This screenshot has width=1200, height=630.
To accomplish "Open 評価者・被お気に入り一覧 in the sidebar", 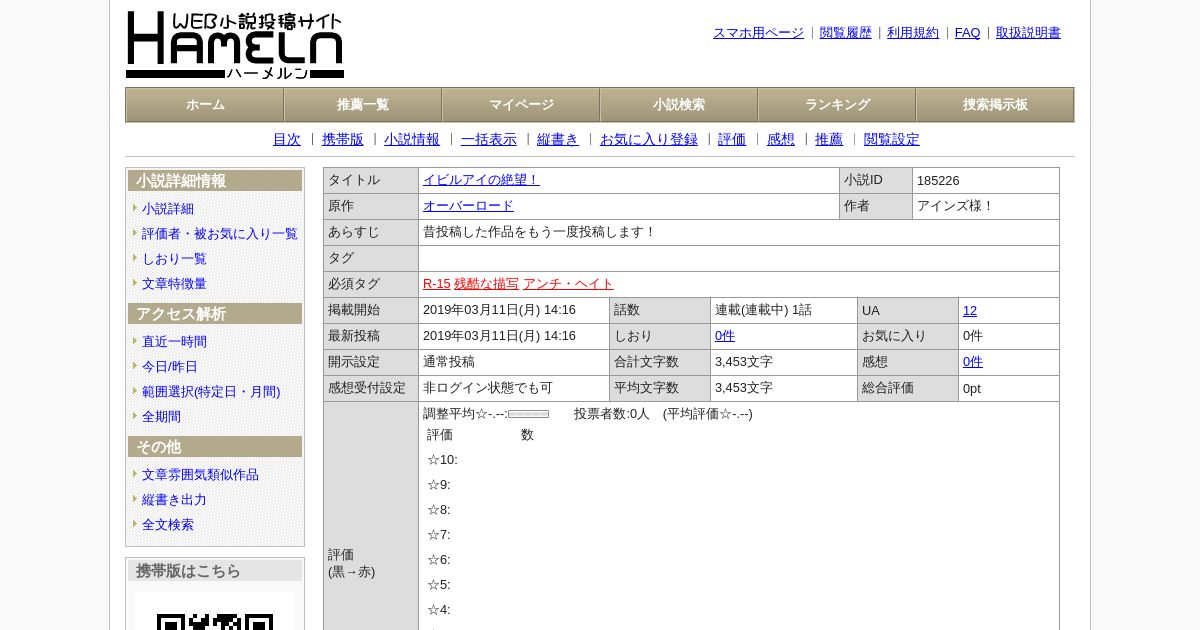I will click(220, 234).
